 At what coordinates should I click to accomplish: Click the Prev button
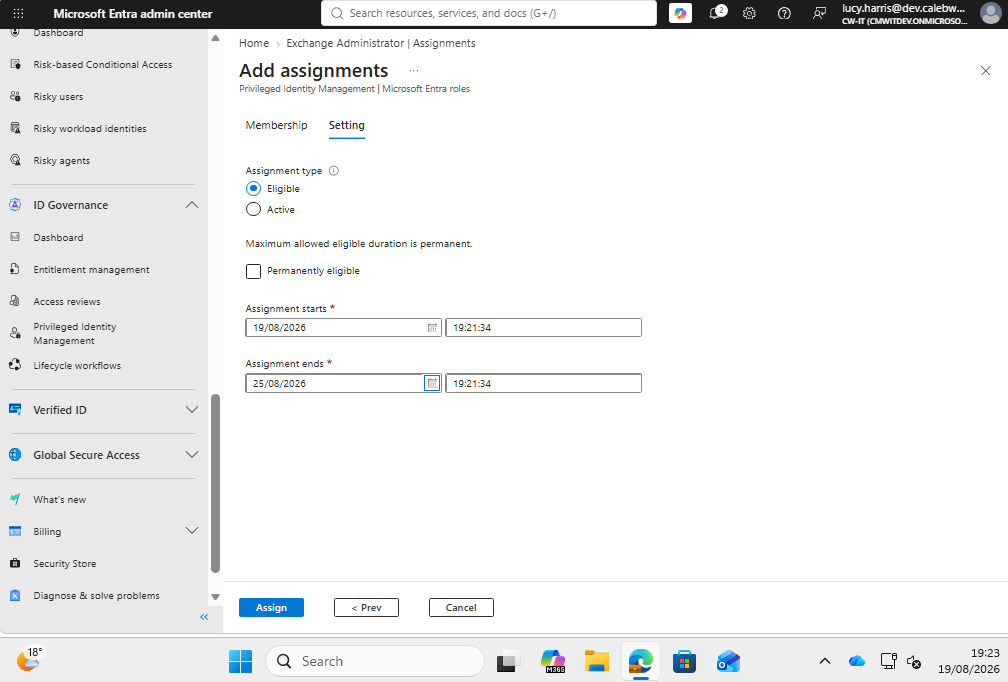(x=366, y=607)
